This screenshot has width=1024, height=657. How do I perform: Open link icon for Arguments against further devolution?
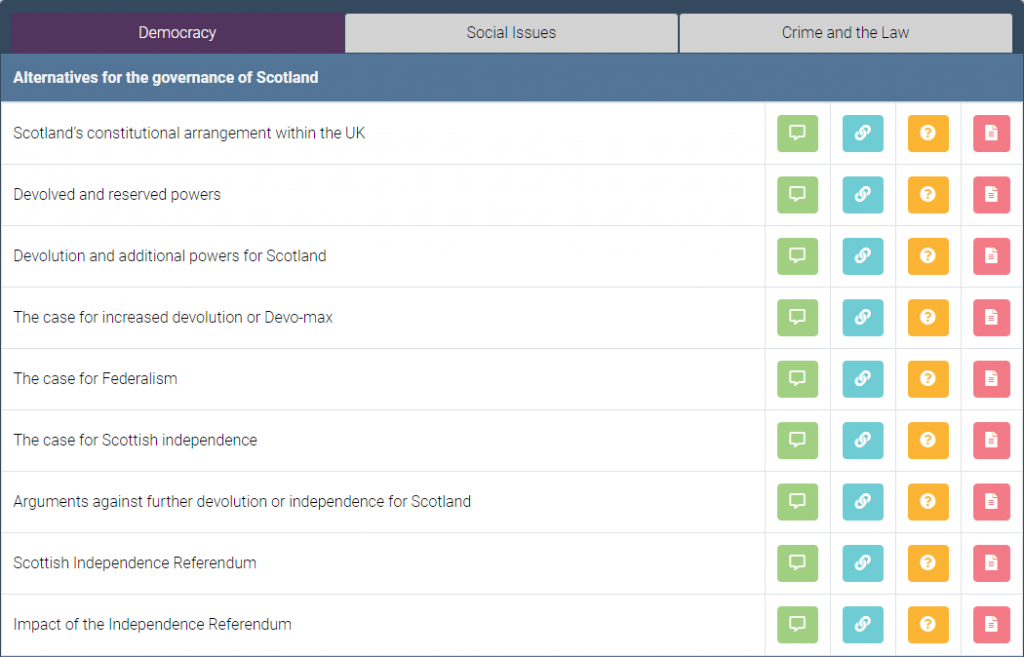coord(862,501)
